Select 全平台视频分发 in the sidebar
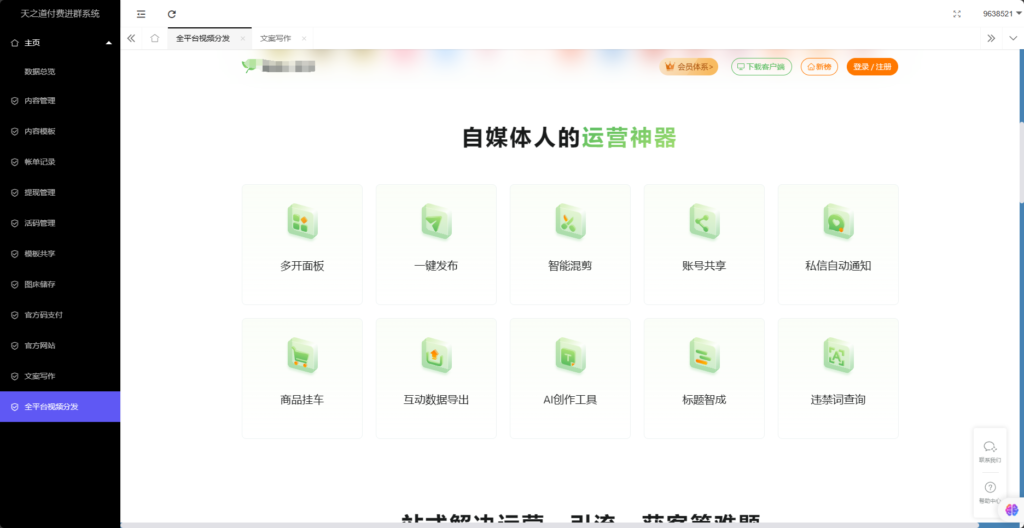Viewport: 1024px width, 528px height. pos(60,406)
